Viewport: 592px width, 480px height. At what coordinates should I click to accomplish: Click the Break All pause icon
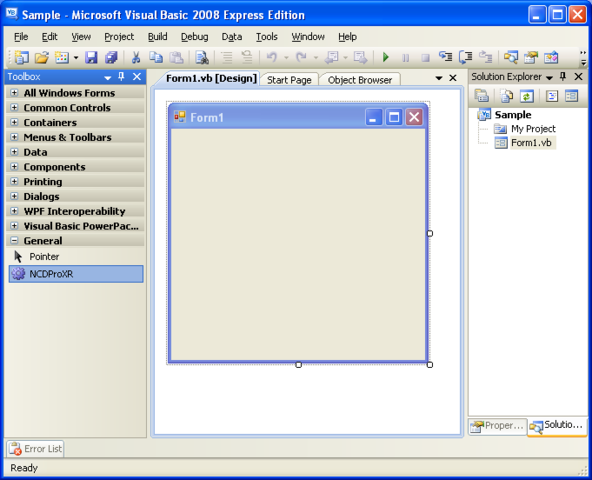pyautogui.click(x=405, y=58)
